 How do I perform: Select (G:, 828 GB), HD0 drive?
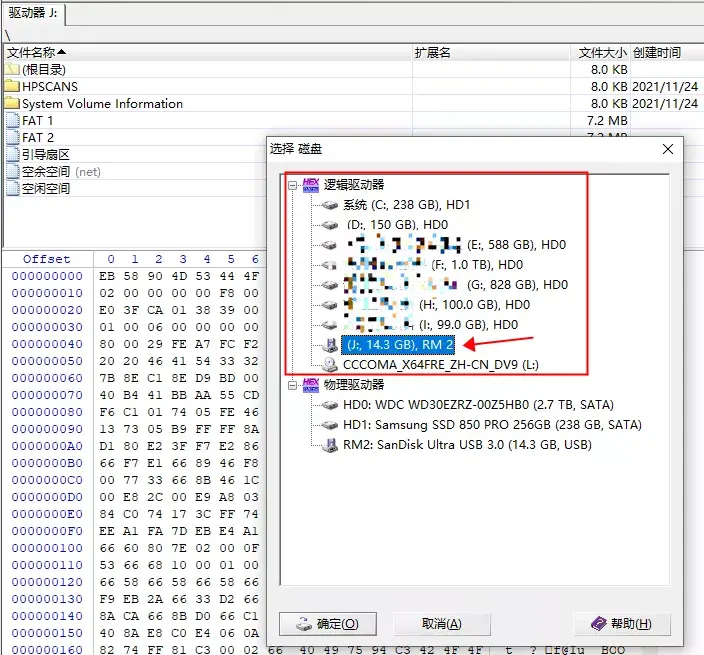tap(456, 285)
